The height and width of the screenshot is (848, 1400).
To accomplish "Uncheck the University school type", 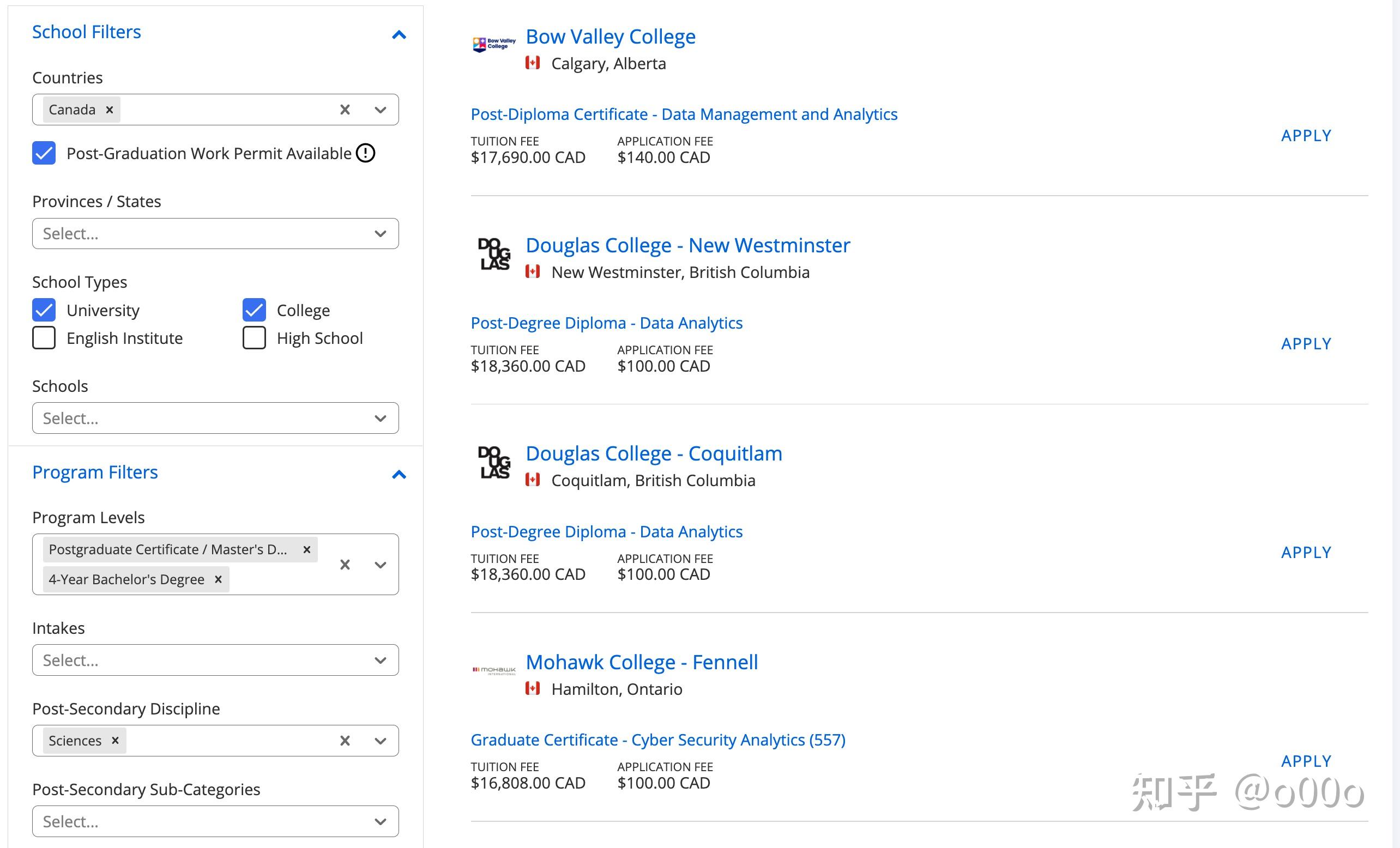I will 44,310.
